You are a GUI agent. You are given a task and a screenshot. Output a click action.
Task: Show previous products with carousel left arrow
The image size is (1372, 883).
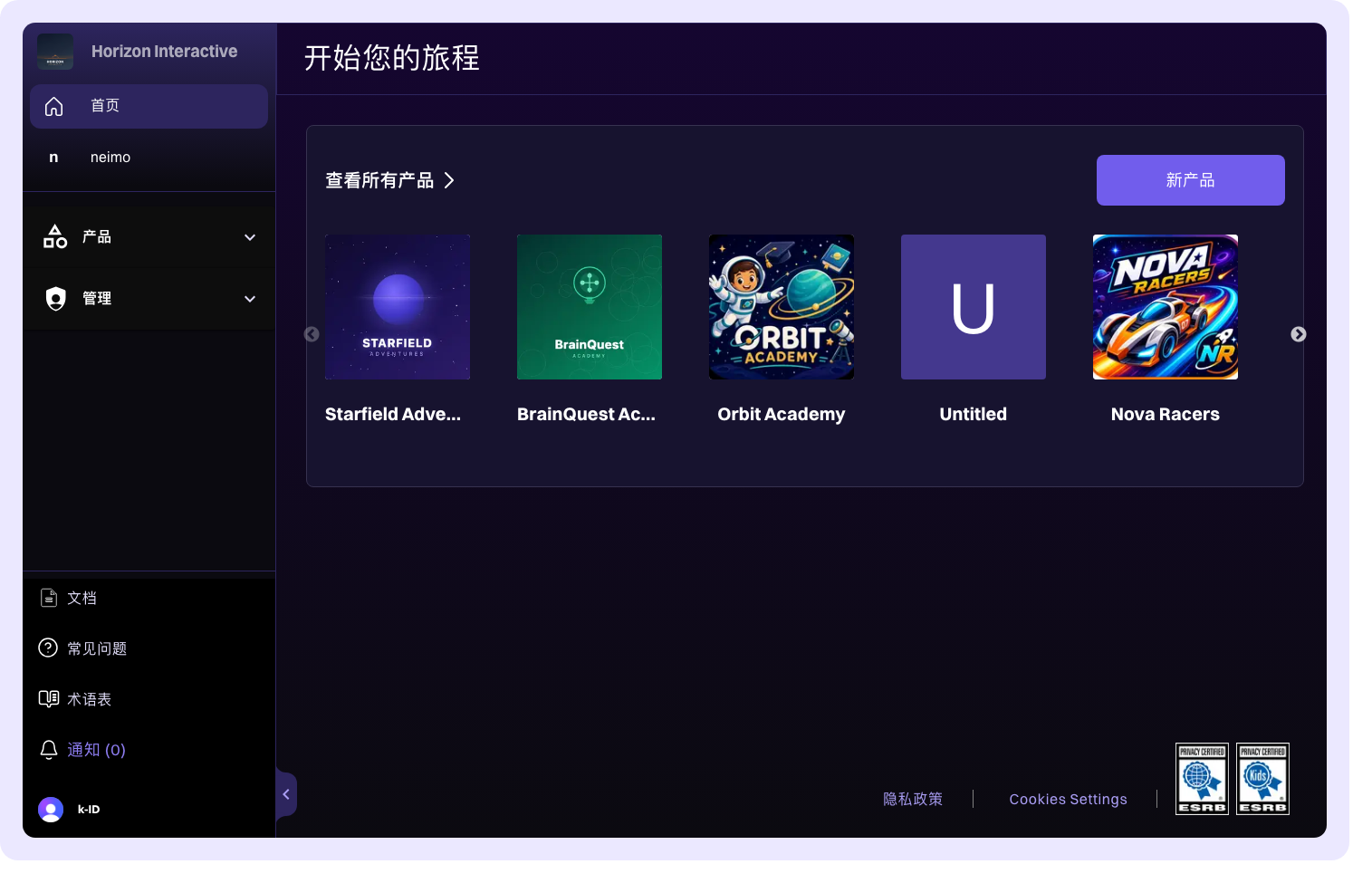(x=312, y=334)
